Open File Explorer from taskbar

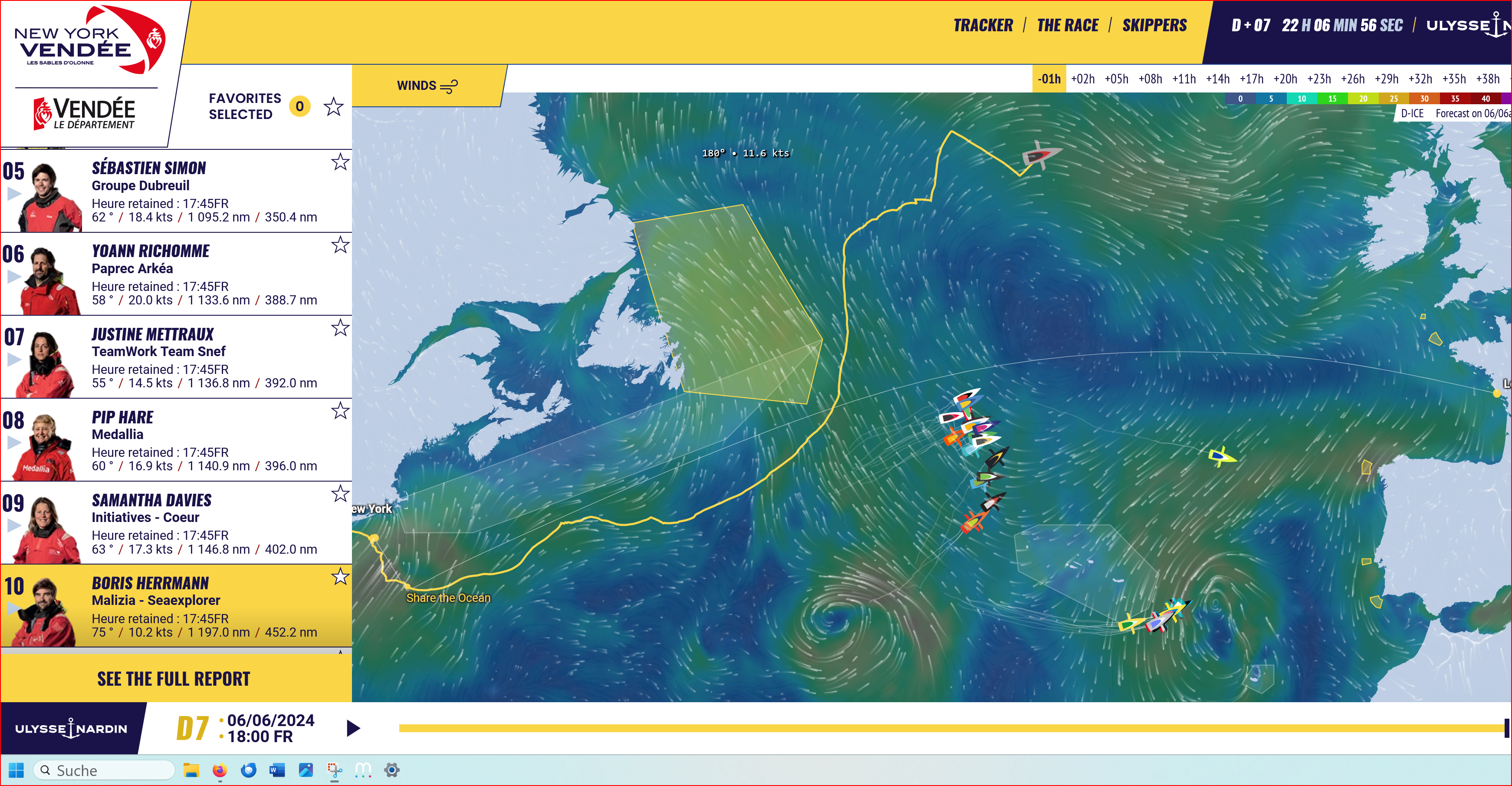coord(191,770)
